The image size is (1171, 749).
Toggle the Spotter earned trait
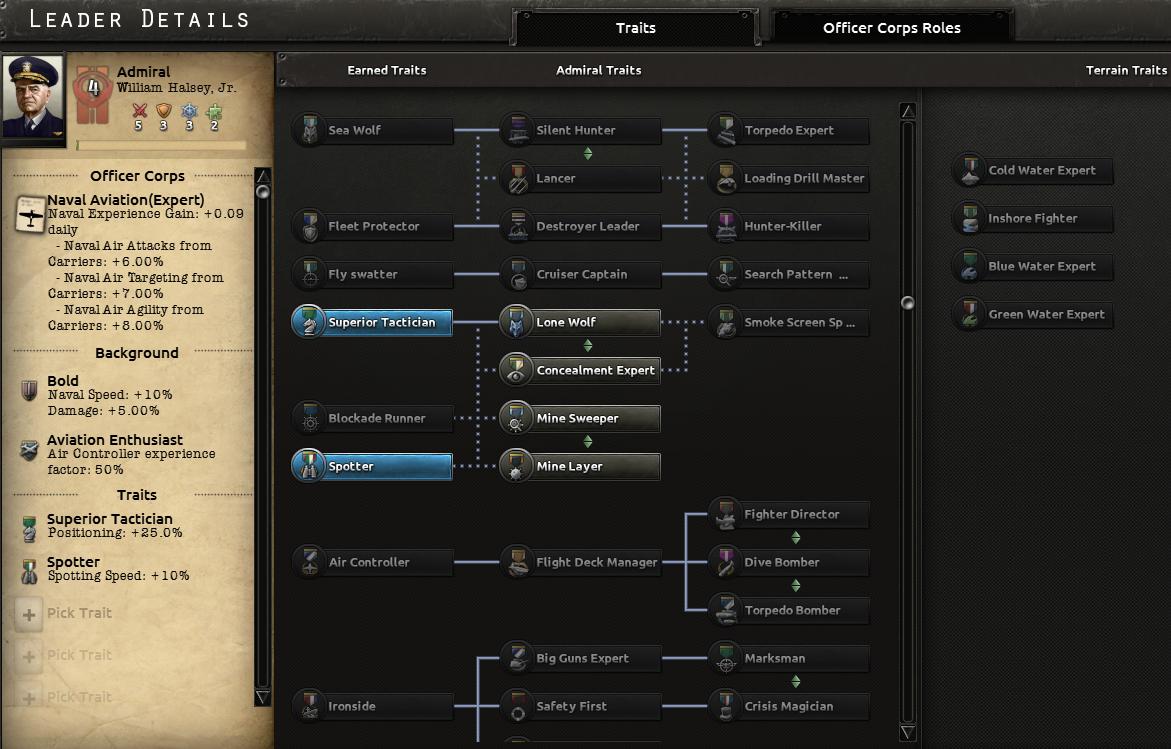coord(372,466)
